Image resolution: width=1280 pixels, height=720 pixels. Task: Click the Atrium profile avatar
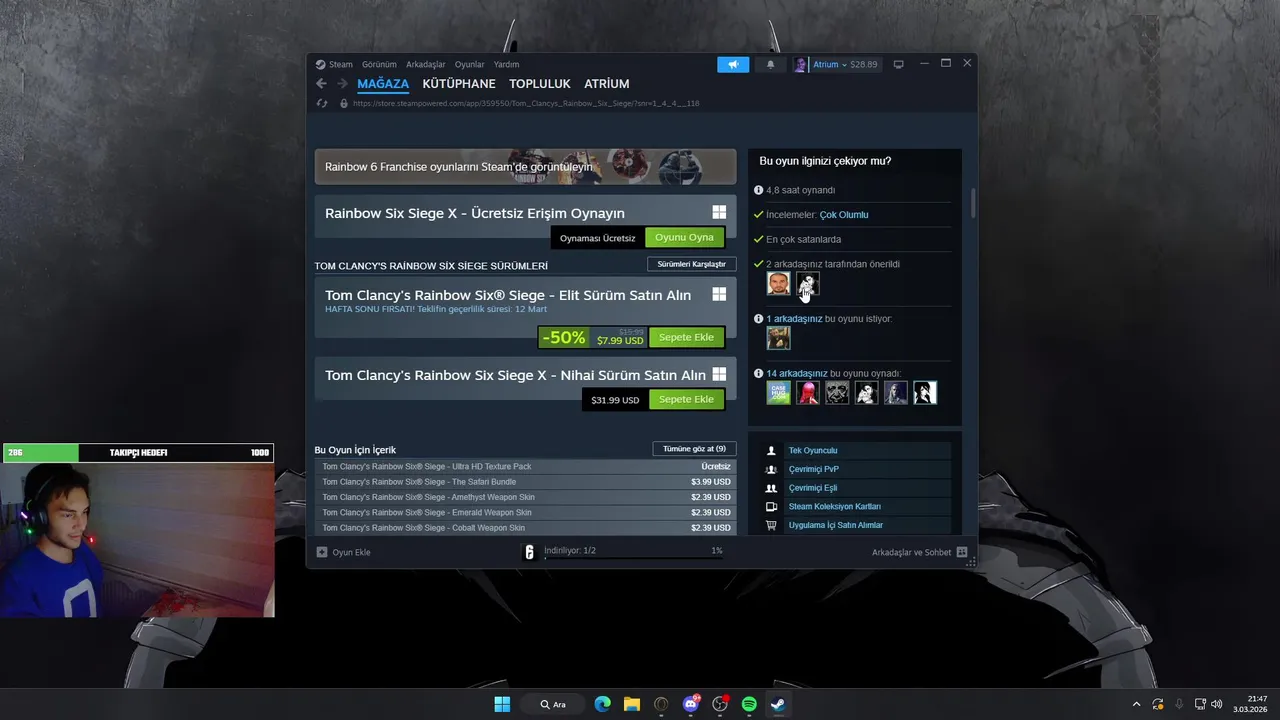point(801,64)
